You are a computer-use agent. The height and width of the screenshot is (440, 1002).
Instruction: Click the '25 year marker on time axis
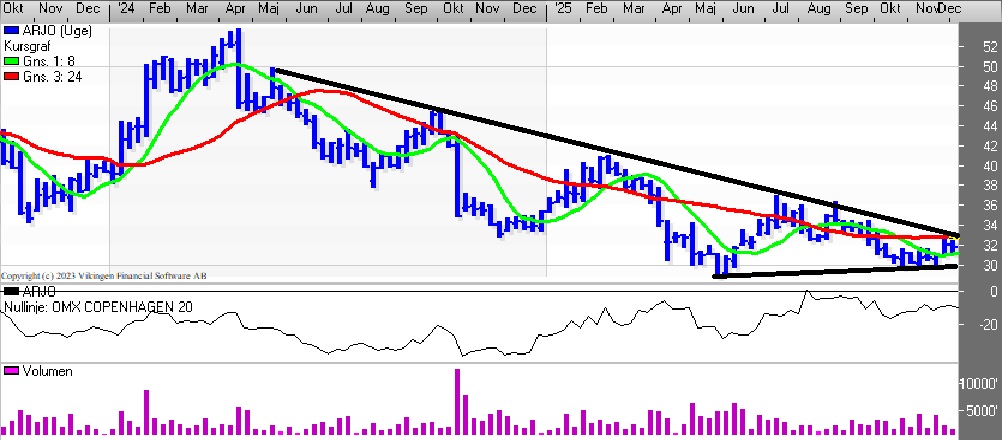click(x=561, y=9)
